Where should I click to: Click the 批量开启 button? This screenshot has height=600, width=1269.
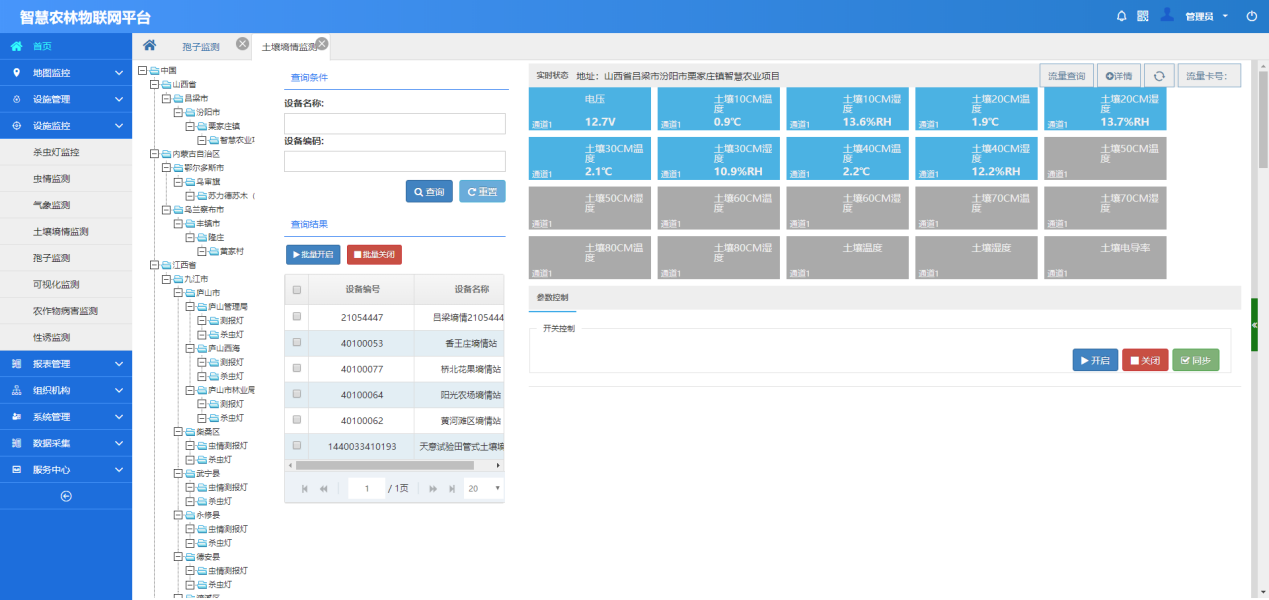[313, 255]
